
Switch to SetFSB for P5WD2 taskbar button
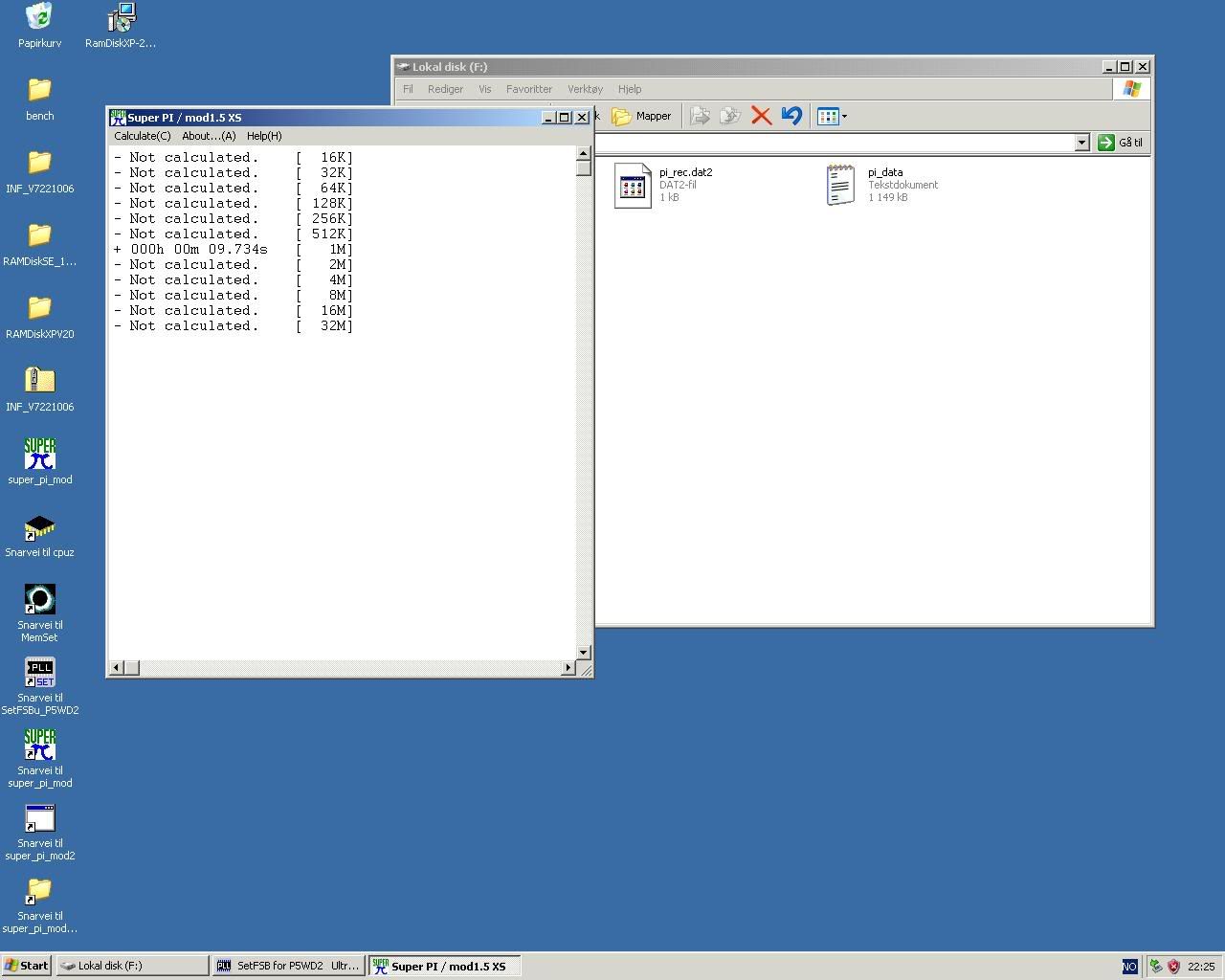tap(288, 966)
